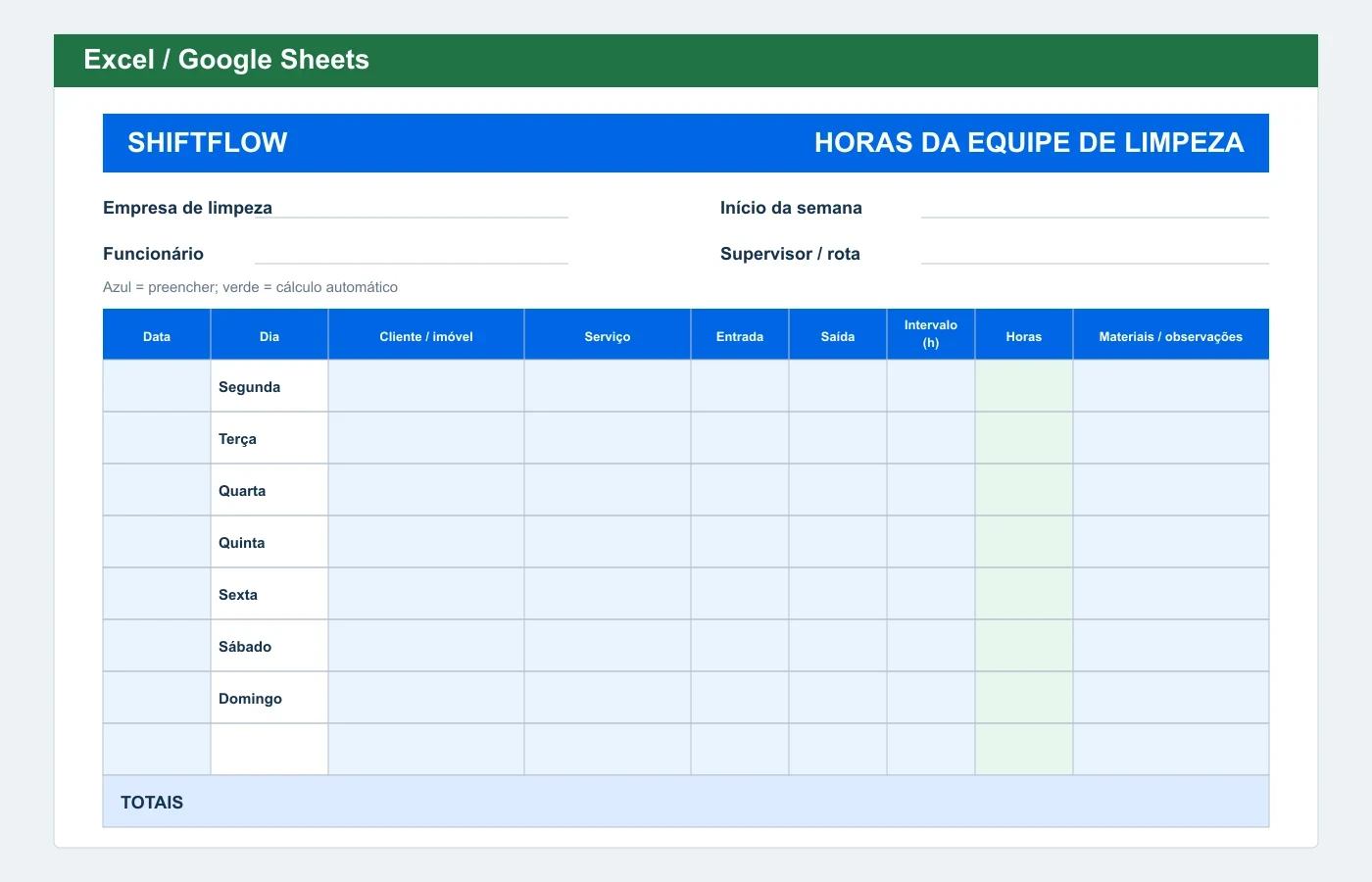The image size is (1372, 882).
Task: Select the Serviço column header
Action: pyautogui.click(x=608, y=335)
